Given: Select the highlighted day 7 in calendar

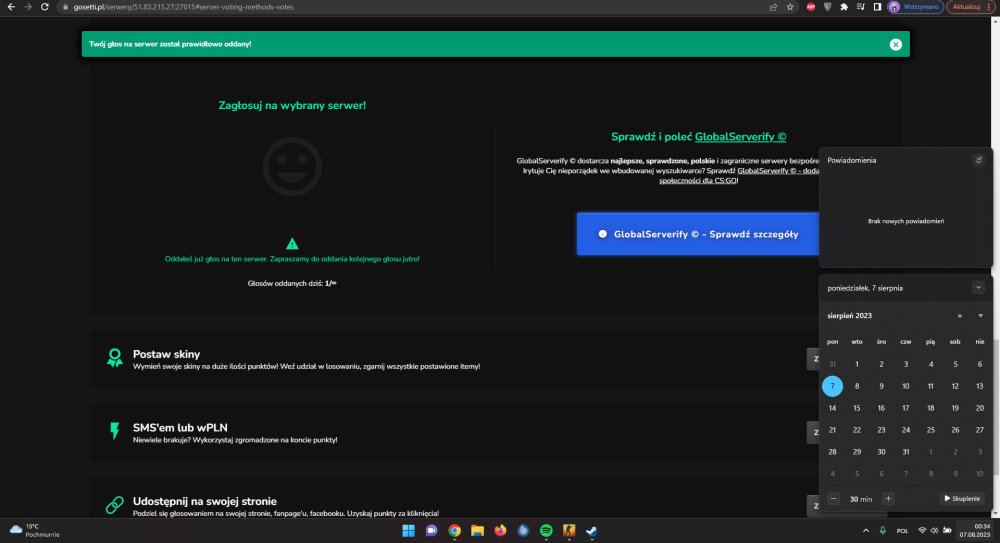Looking at the screenshot, I should click(x=832, y=386).
